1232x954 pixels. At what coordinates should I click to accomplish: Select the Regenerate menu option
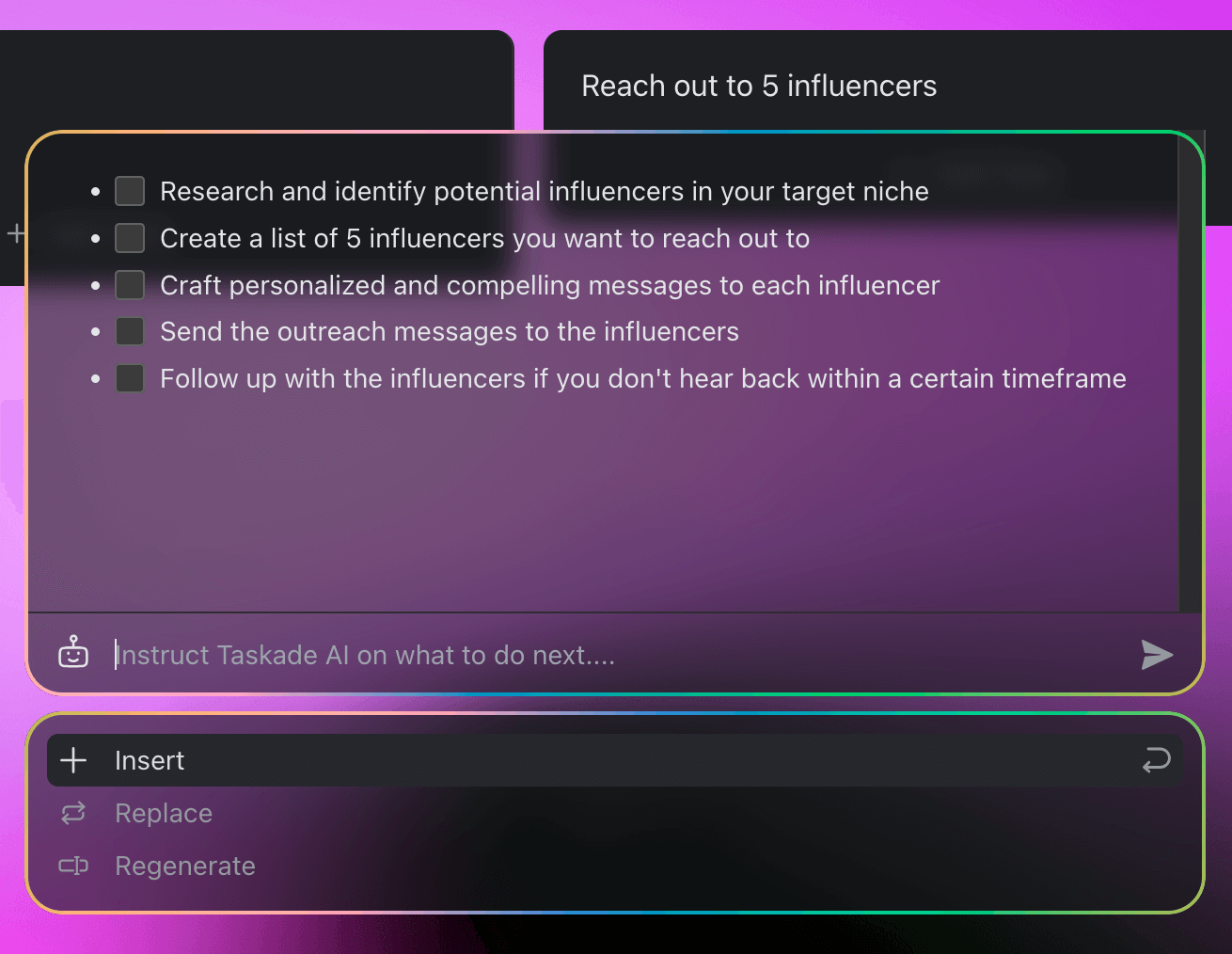click(x=184, y=866)
